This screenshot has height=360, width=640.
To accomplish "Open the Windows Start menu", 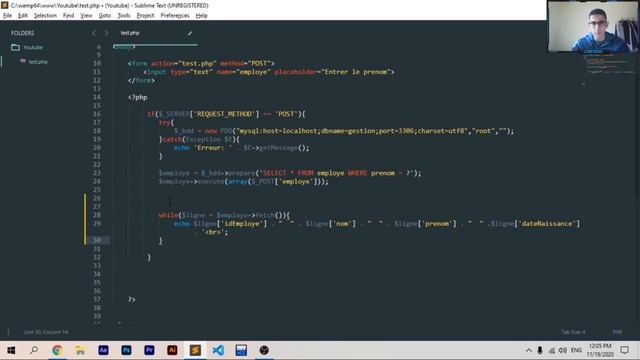I will pos(11,350).
